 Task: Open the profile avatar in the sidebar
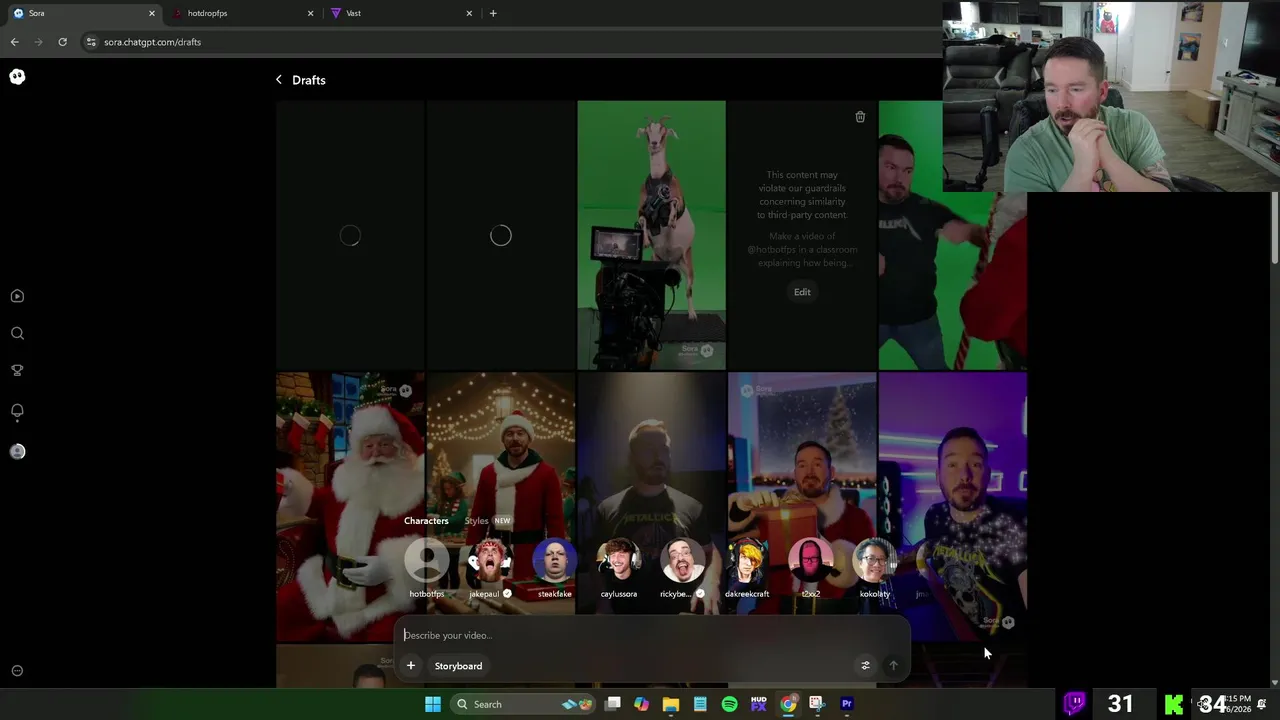(17, 452)
